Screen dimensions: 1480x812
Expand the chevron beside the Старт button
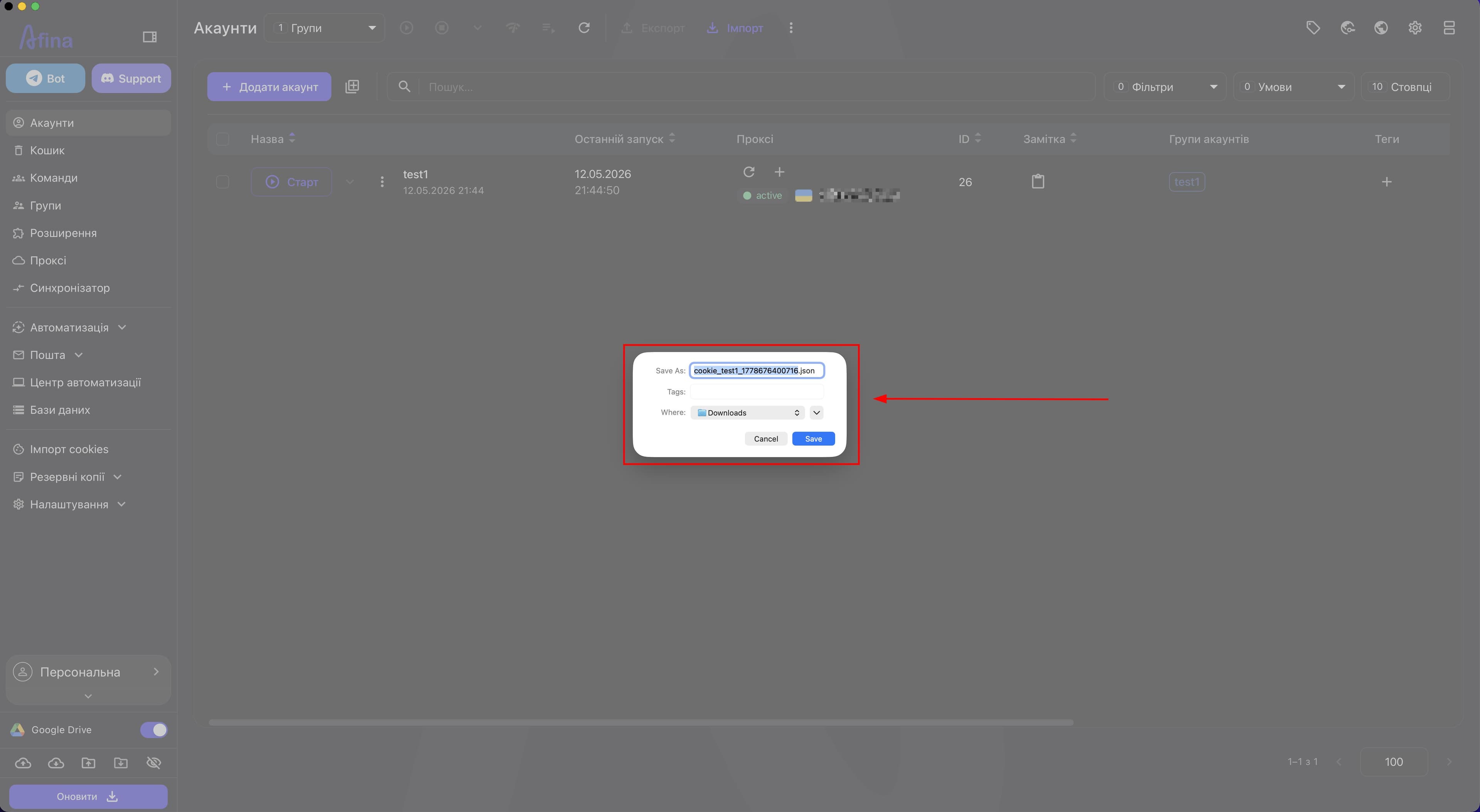pos(349,182)
